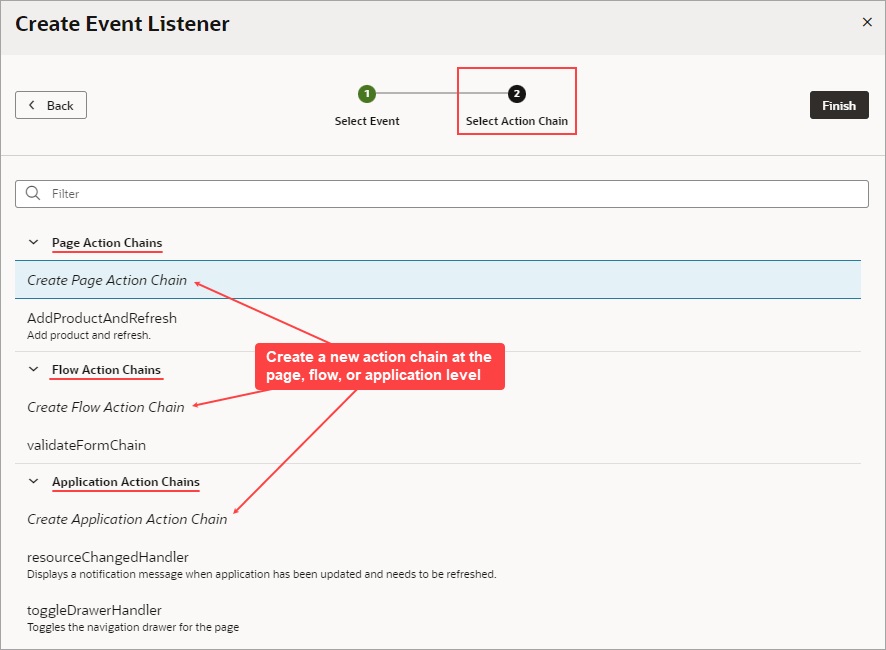
Task: Click the step 2 black circle icon
Action: tap(516, 94)
